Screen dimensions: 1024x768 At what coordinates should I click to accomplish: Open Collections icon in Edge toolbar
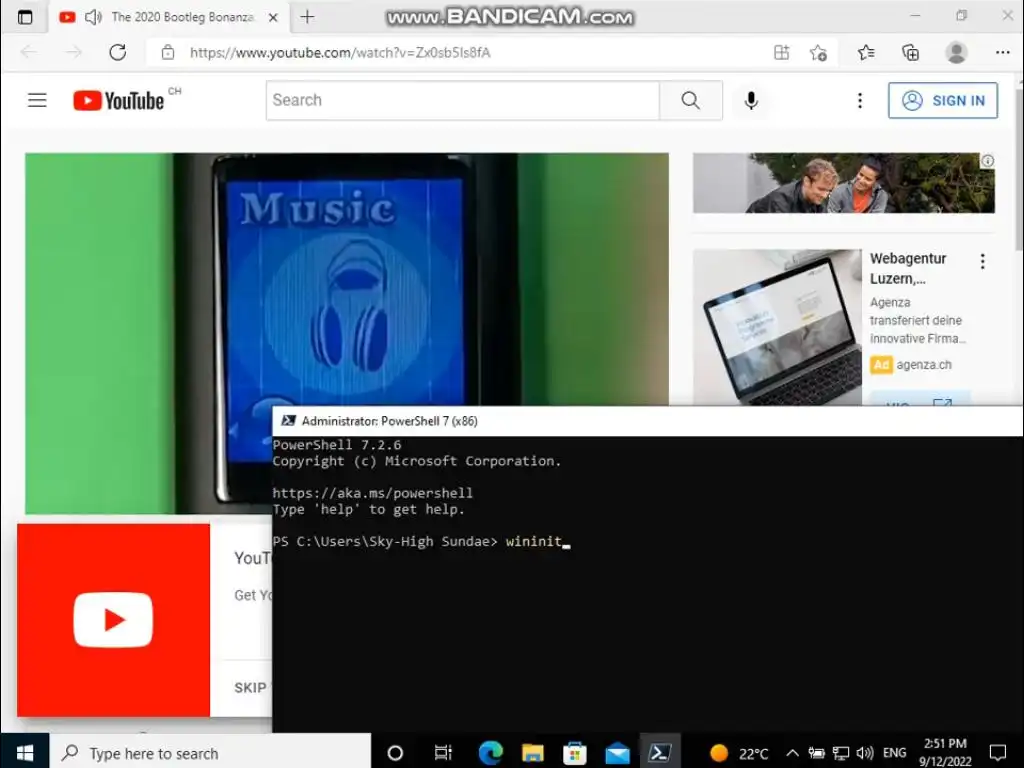tap(910, 52)
